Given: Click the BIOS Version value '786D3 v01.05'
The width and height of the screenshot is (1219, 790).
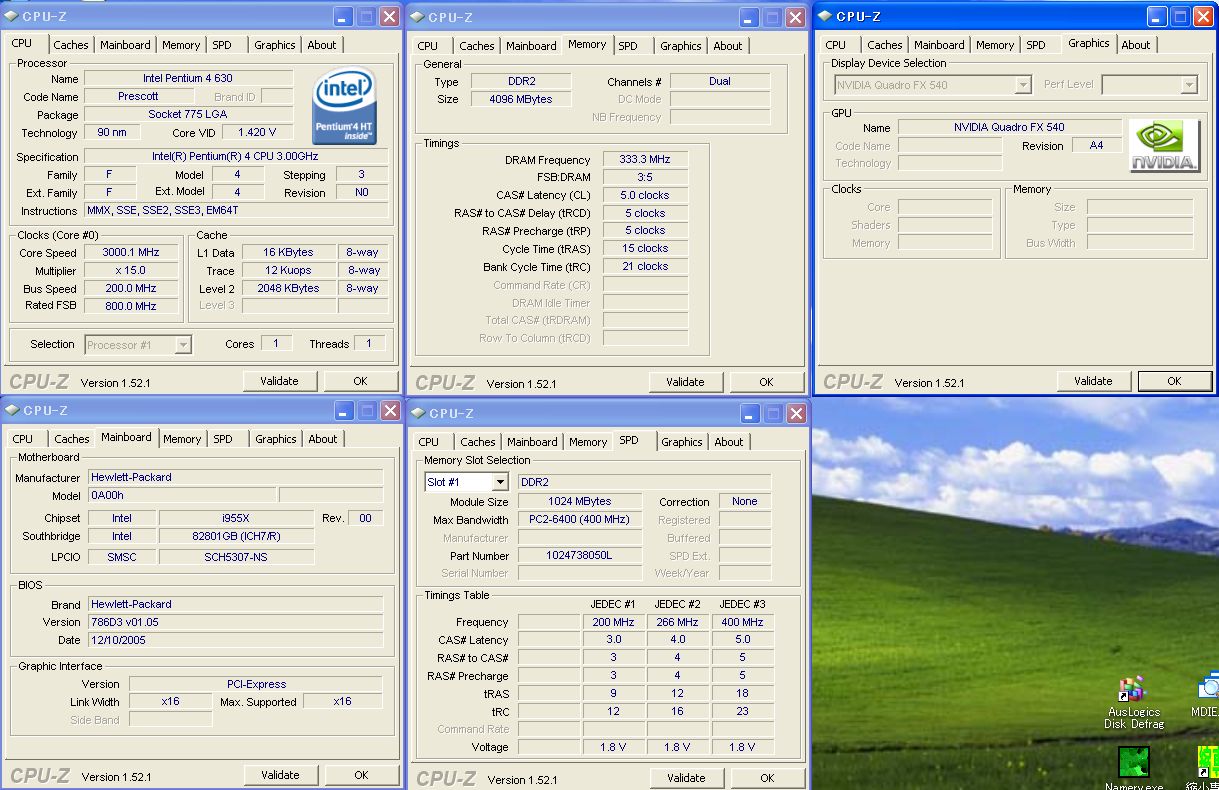Looking at the screenshot, I should (236, 623).
